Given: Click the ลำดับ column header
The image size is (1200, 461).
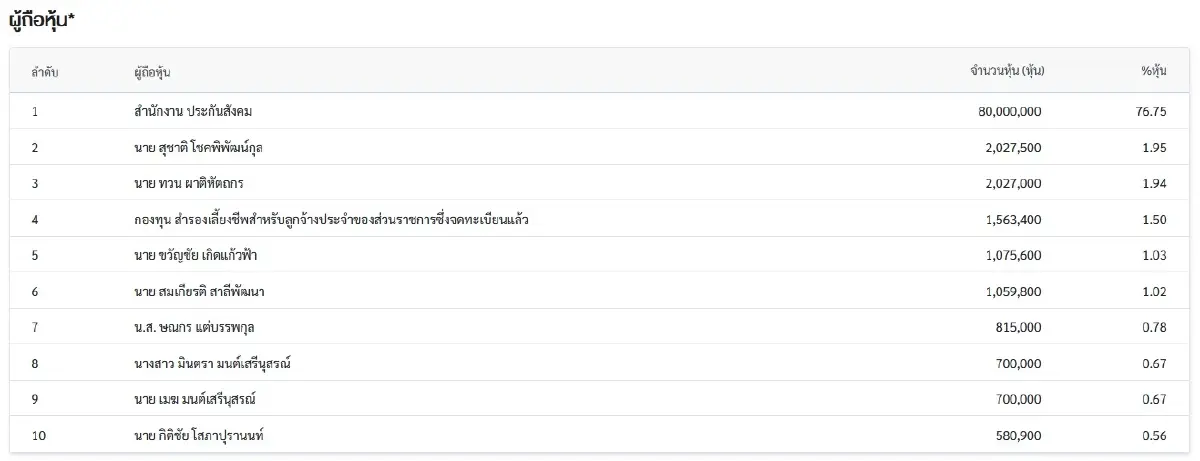Looking at the screenshot, I should [x=42, y=71].
